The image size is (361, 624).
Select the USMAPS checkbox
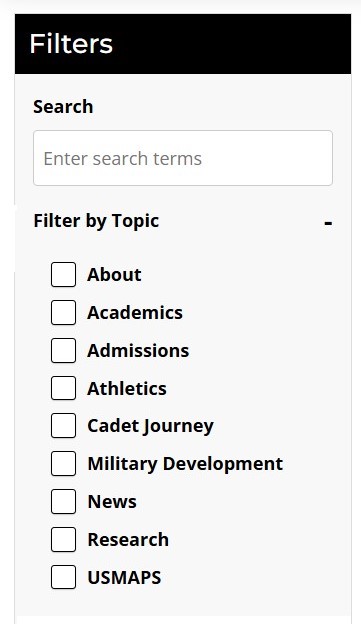(x=63, y=577)
